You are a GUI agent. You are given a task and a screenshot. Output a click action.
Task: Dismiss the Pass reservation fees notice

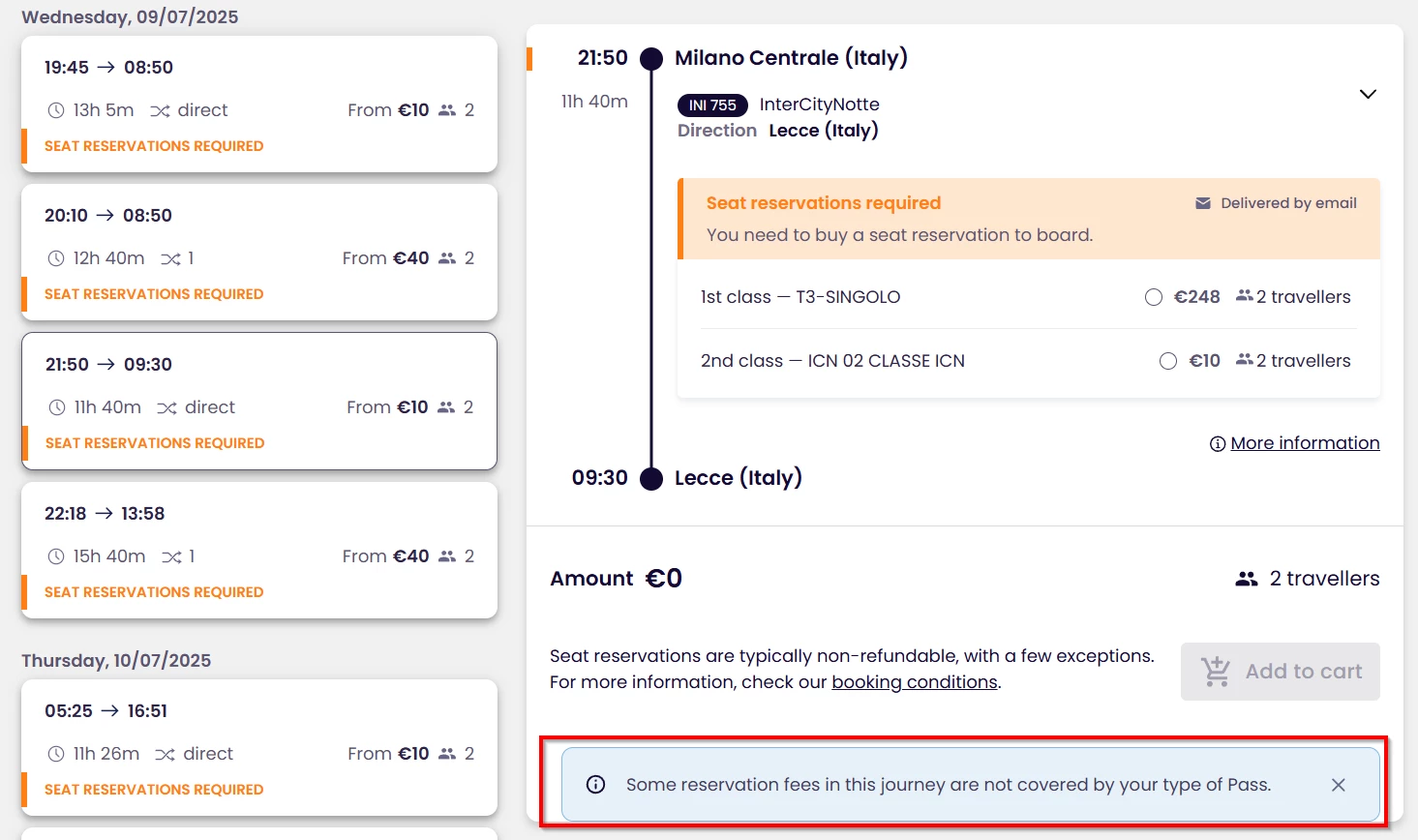pos(1338,785)
